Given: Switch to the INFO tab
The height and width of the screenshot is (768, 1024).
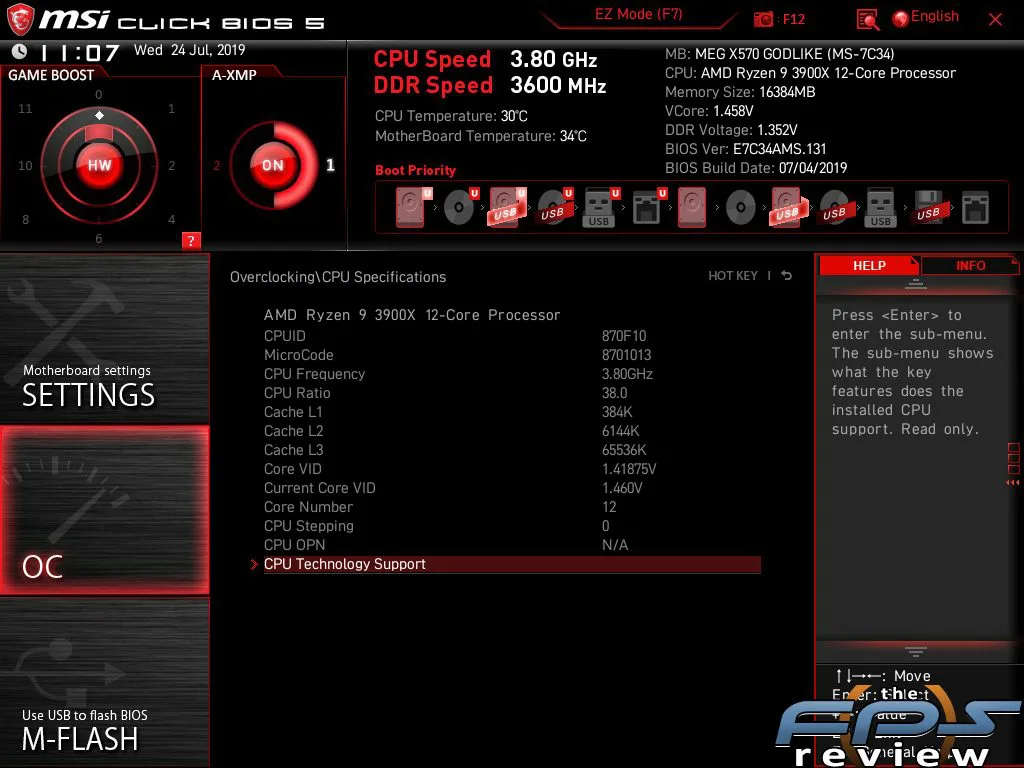Looking at the screenshot, I should tap(970, 266).
